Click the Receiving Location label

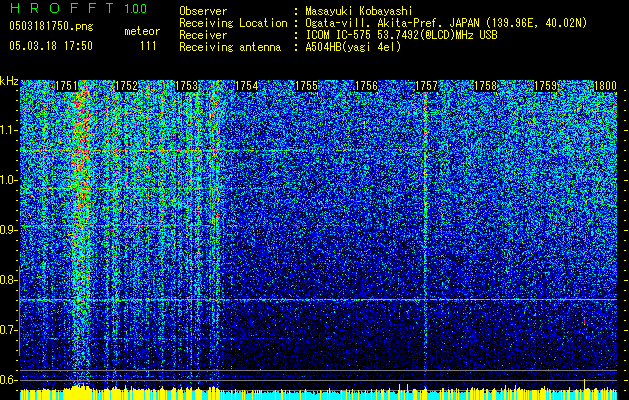pyautogui.click(x=233, y=23)
